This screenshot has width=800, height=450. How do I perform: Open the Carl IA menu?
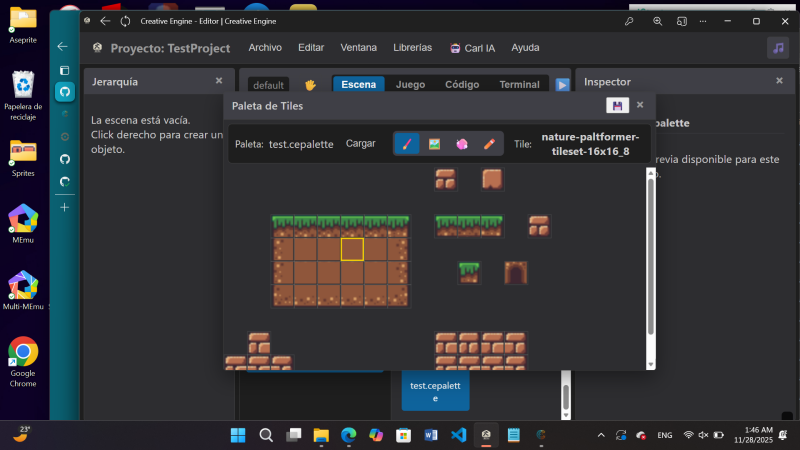[x=473, y=48]
